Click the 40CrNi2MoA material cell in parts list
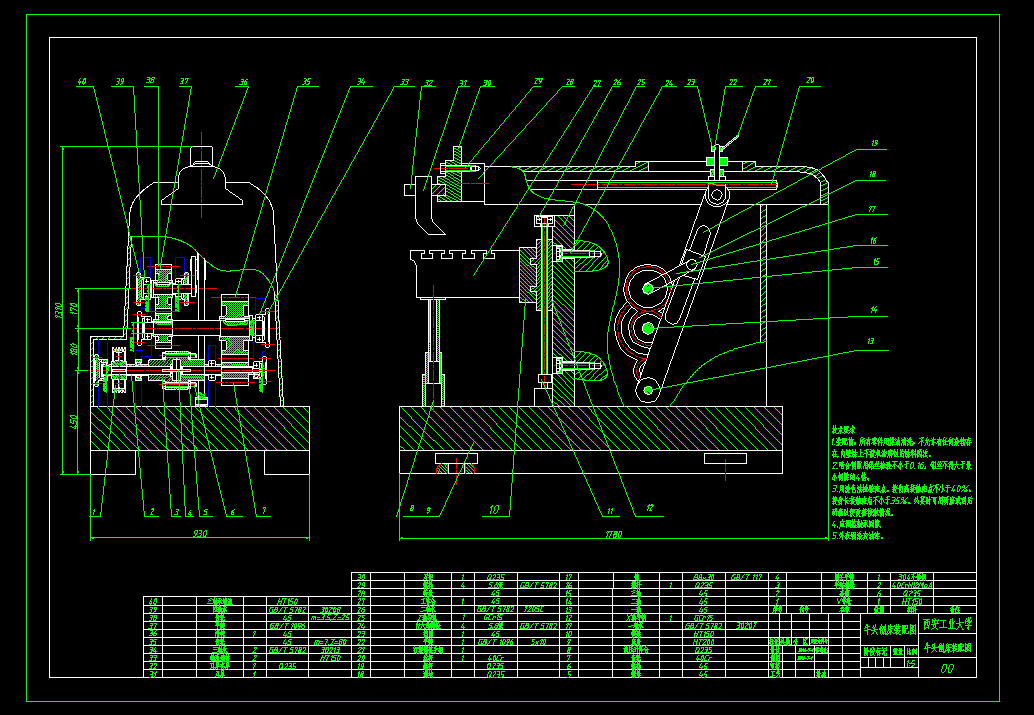Screen dimensions: 1034x715 pos(913,584)
